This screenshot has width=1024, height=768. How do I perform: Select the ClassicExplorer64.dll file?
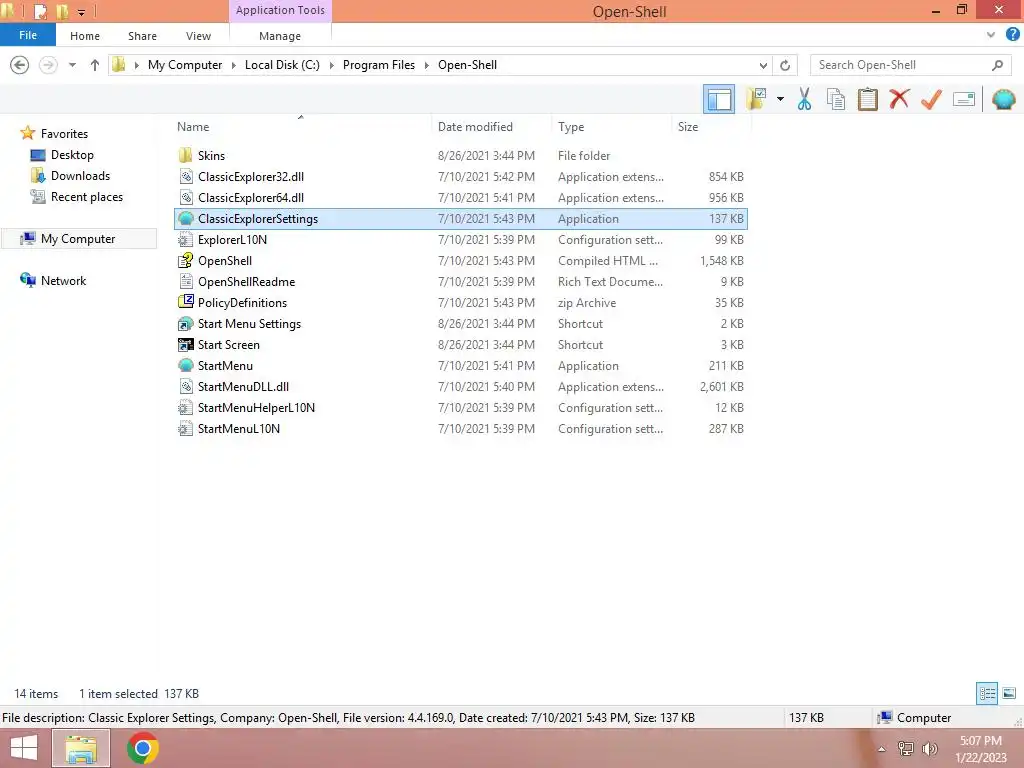(460, 197)
